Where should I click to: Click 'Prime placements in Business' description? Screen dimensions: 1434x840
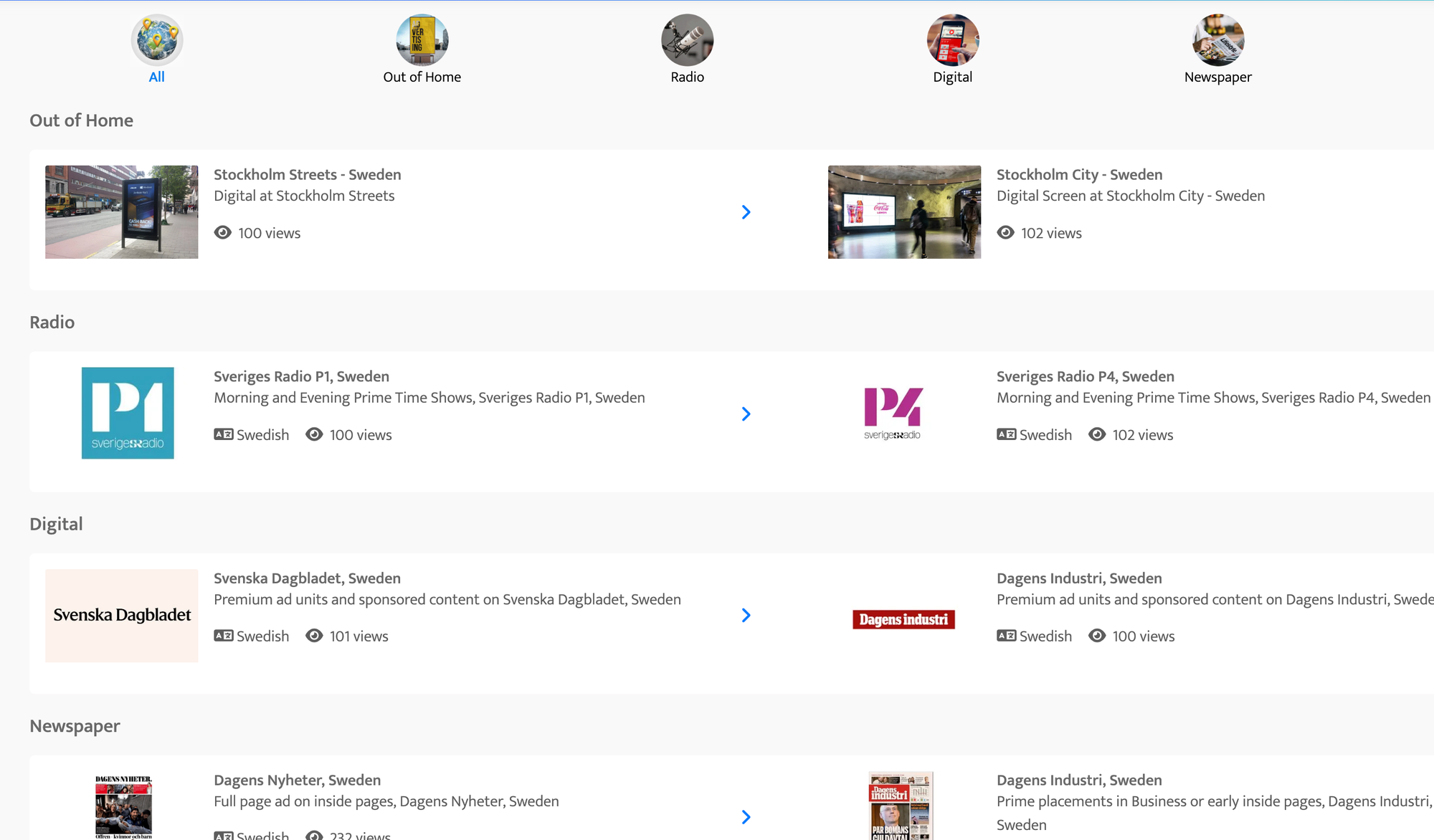point(1215,813)
